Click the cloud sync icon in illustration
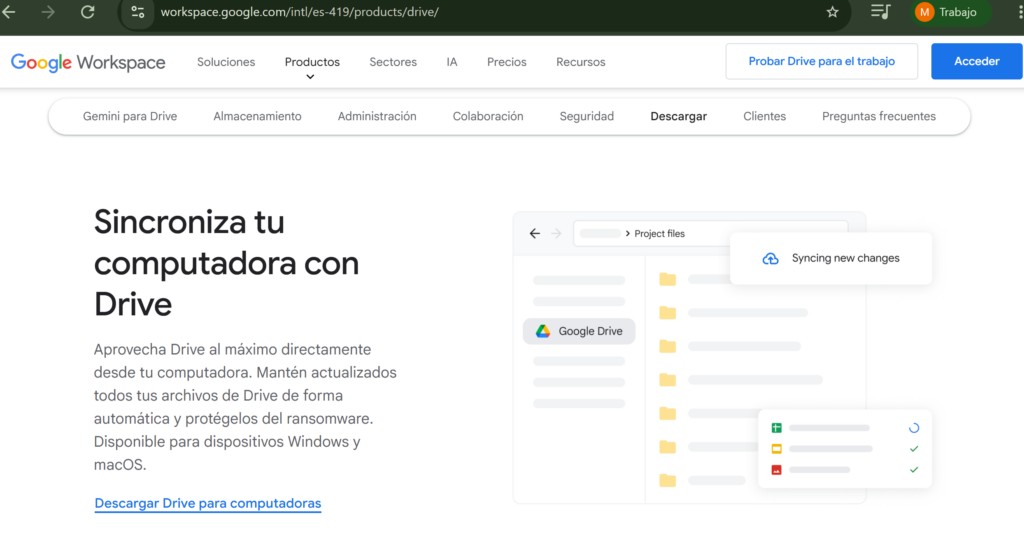Viewport: 1024px width, 534px height. pyautogui.click(x=770, y=258)
